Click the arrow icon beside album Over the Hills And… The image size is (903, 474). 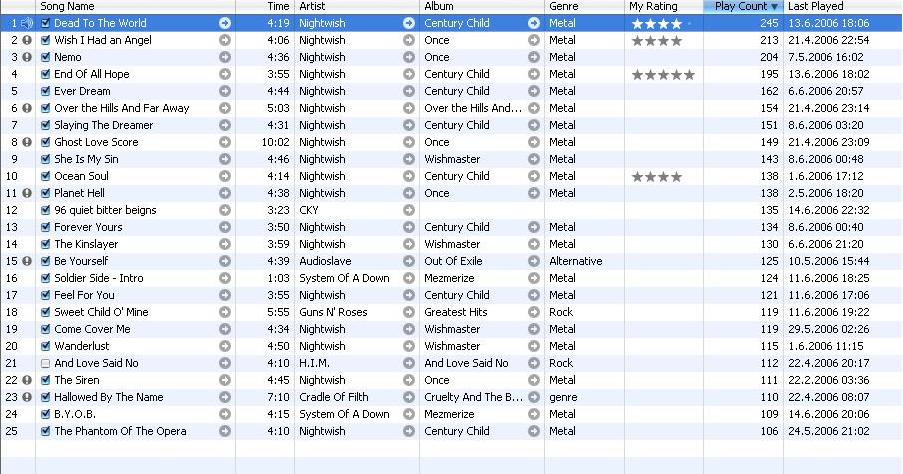tap(534, 108)
